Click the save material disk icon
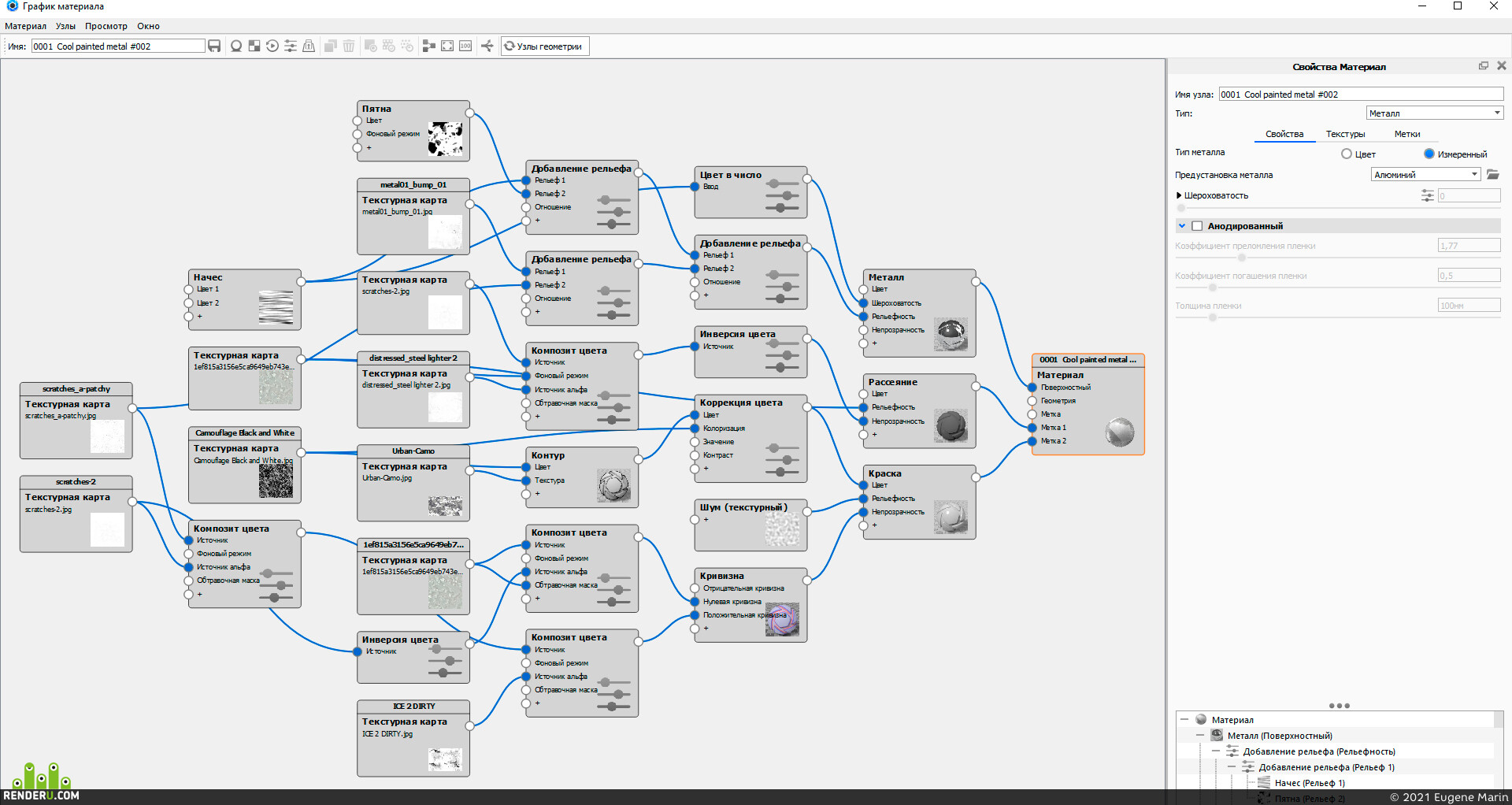 214,46
